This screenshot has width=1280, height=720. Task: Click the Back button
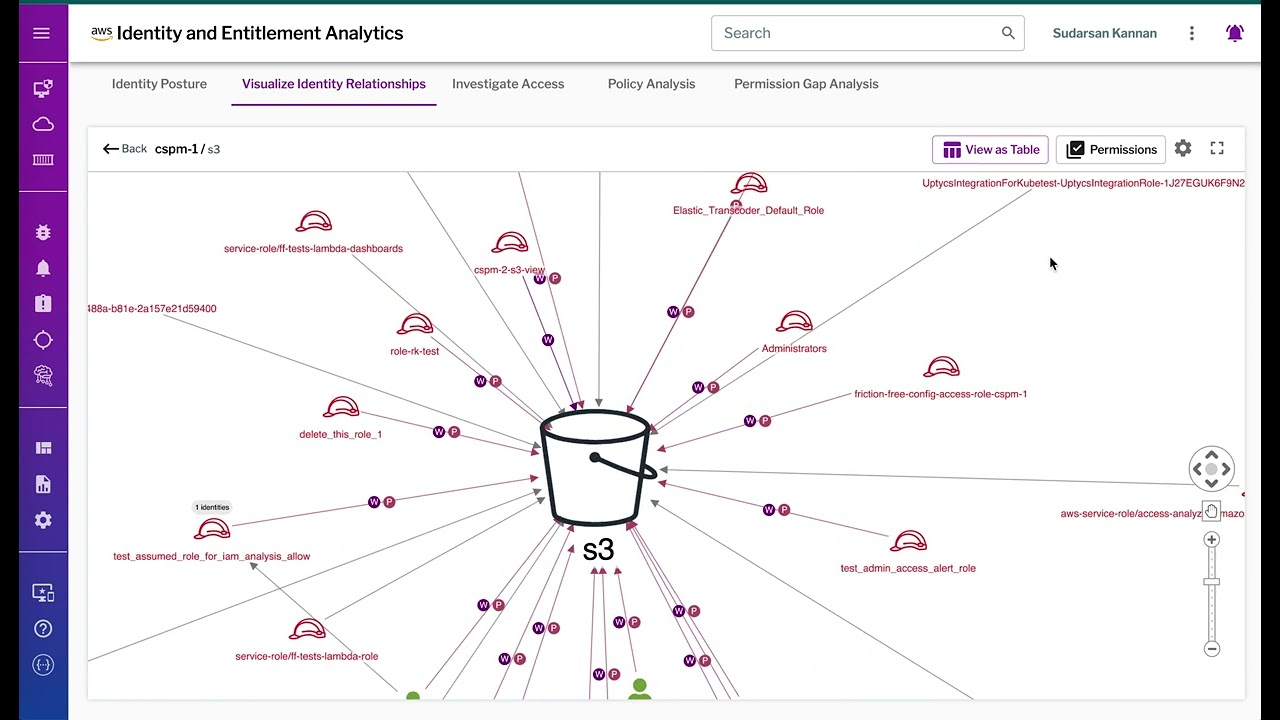125,149
